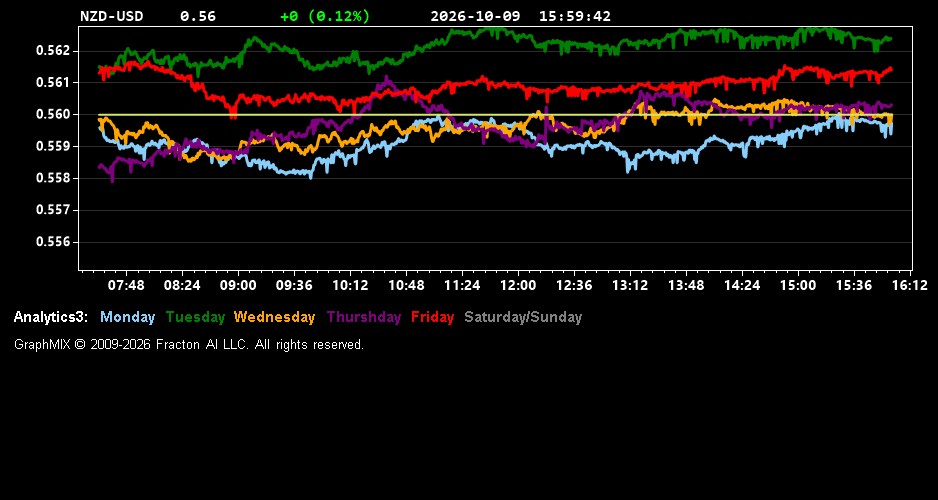Select Tuesday in the legend
This screenshot has width=938, height=500.
click(x=195, y=318)
